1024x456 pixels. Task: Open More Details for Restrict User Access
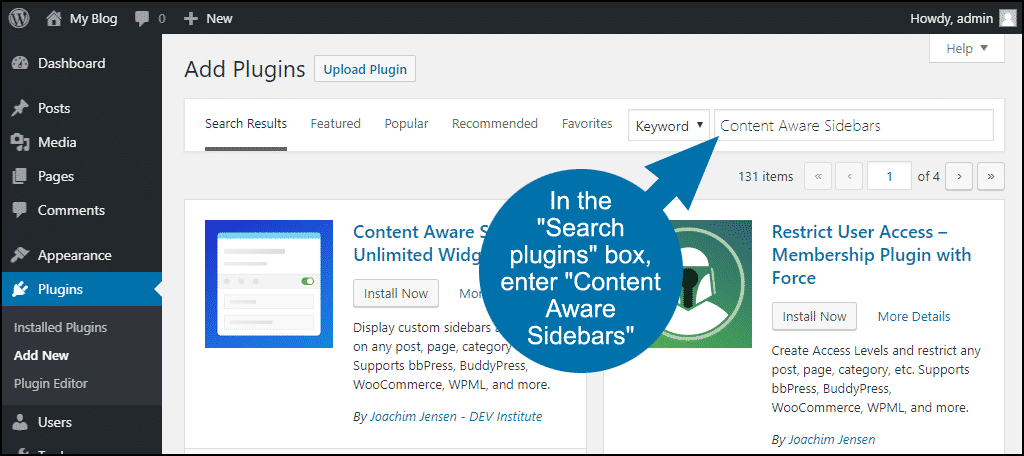914,317
